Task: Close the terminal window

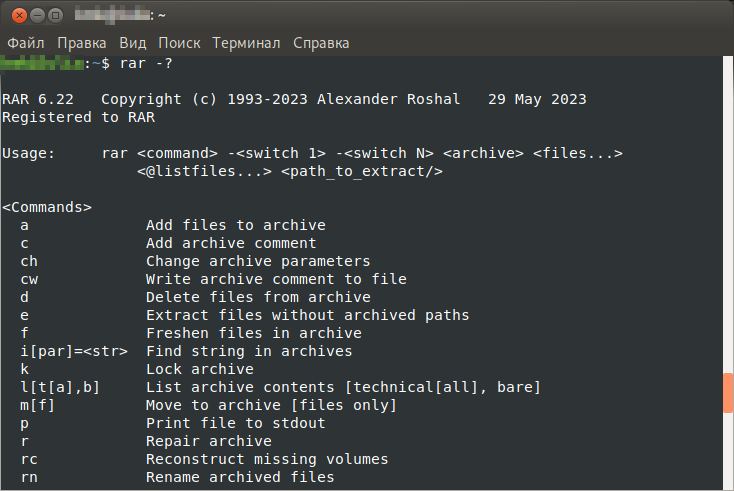Action: click(19, 15)
